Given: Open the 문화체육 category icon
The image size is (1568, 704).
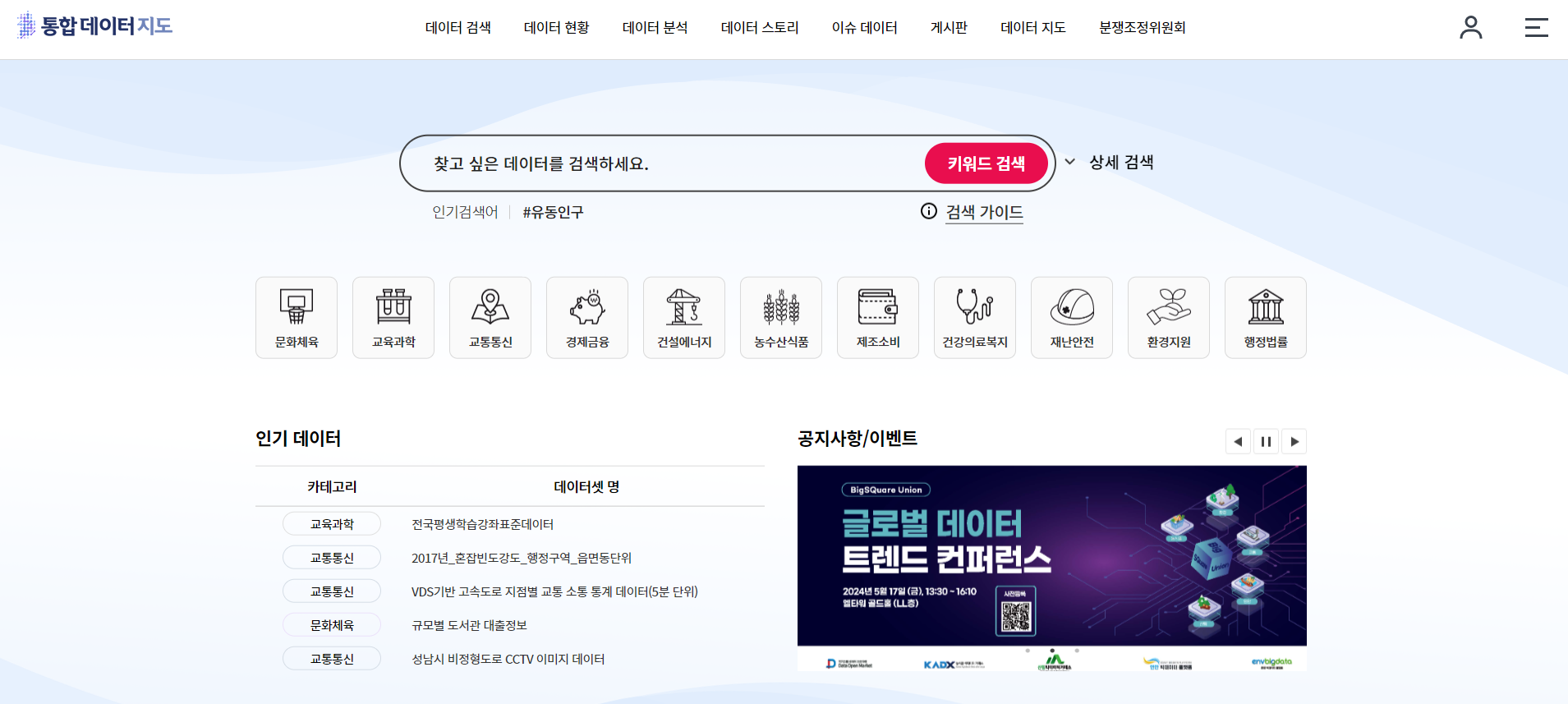Looking at the screenshot, I should 297,317.
